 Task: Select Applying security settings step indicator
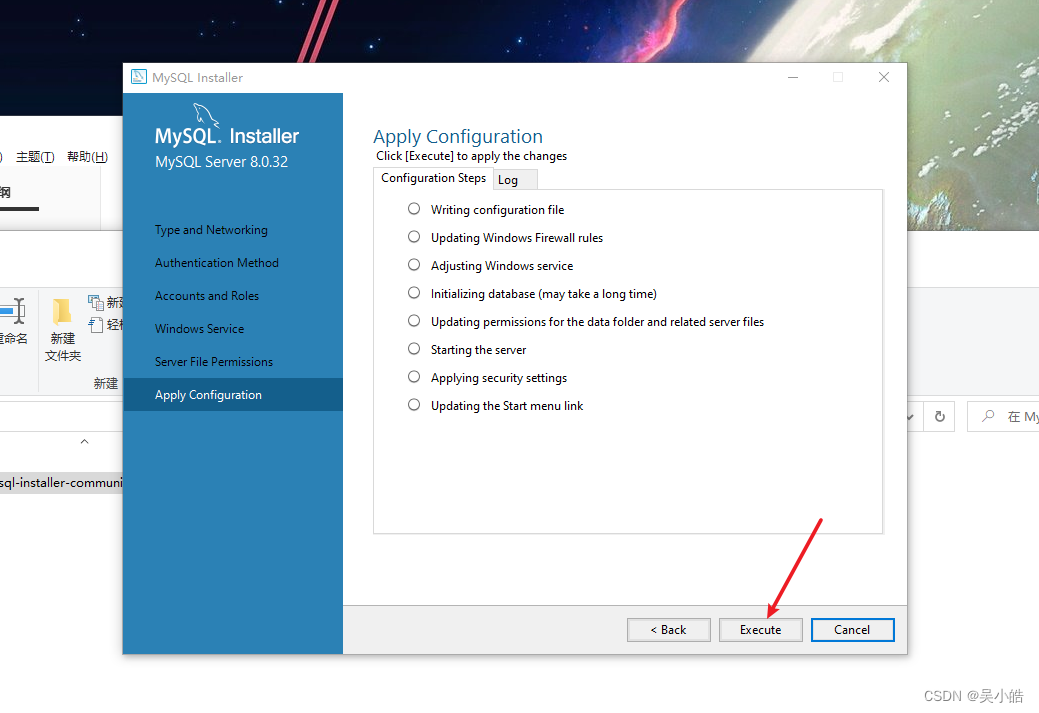pos(413,376)
